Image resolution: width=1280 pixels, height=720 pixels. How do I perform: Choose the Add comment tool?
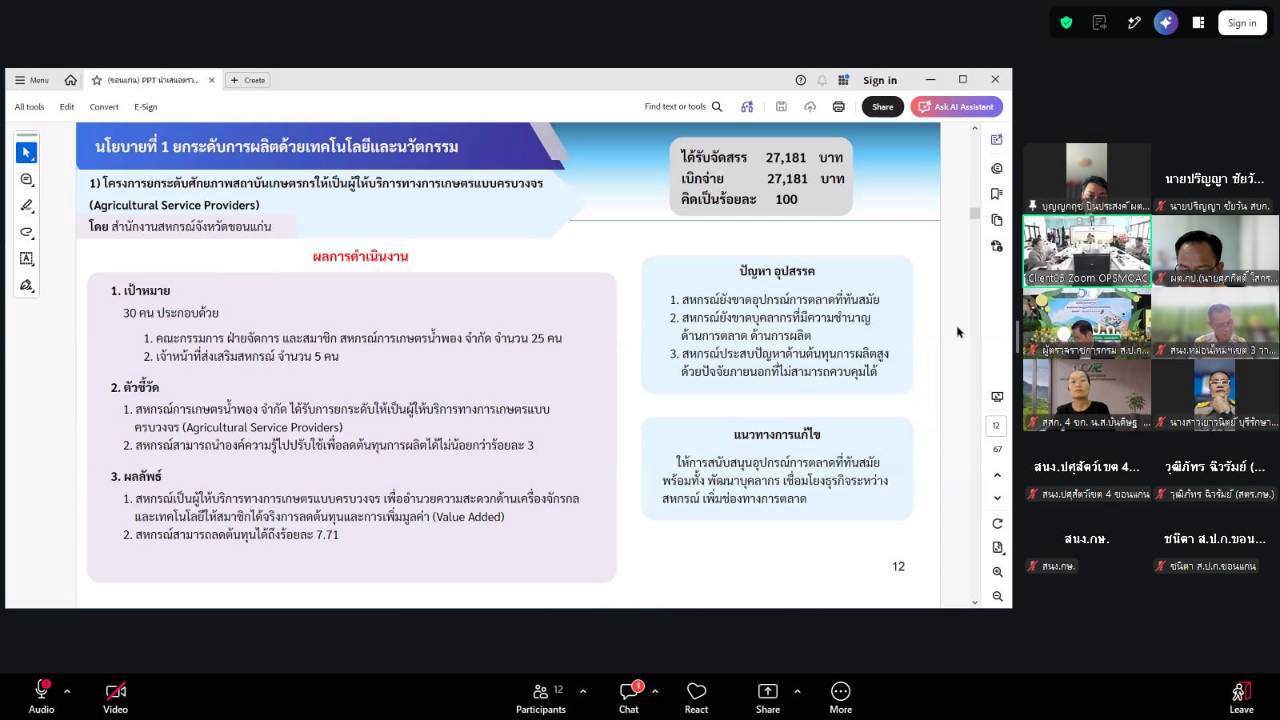pyautogui.click(x=27, y=179)
